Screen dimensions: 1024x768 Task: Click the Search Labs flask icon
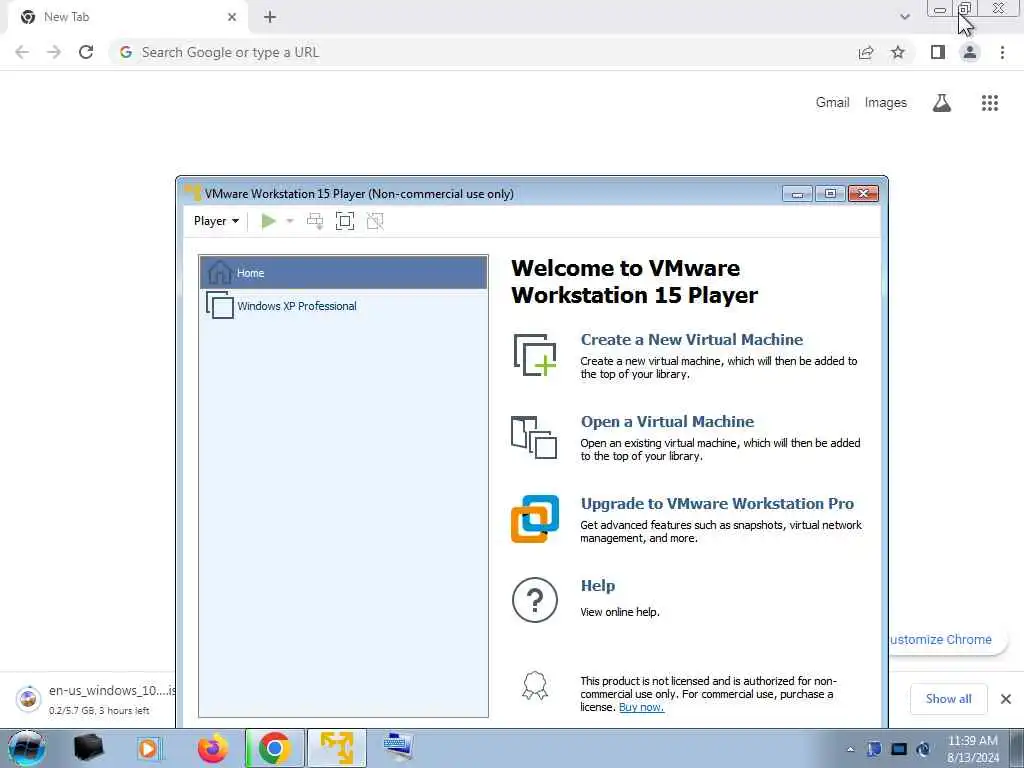(x=942, y=103)
